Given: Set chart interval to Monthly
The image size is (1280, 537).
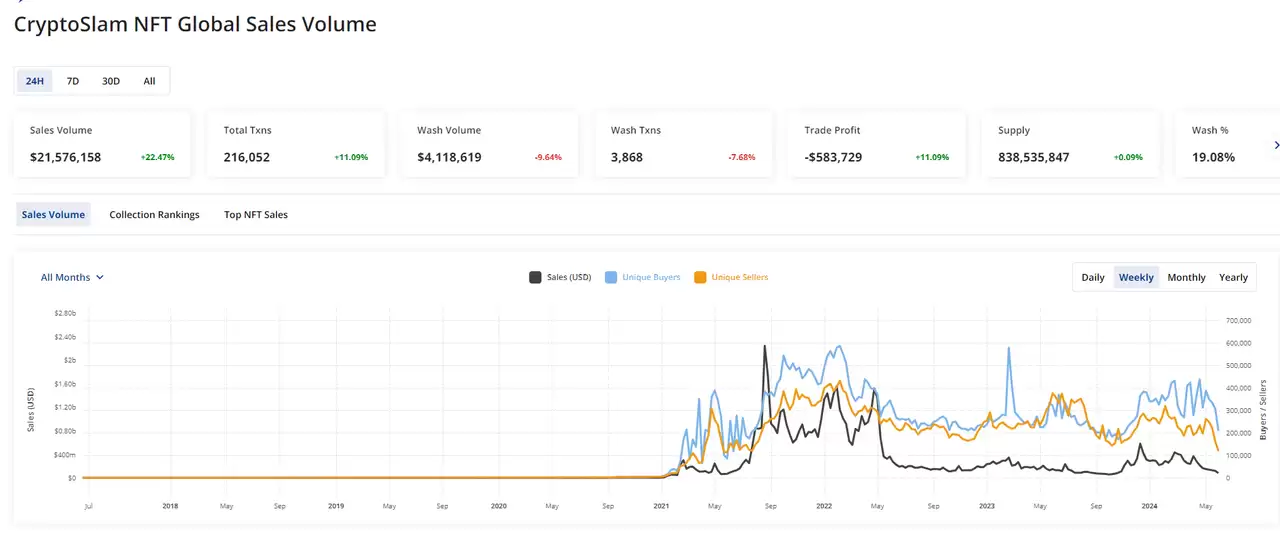Looking at the screenshot, I should pos(1186,277).
